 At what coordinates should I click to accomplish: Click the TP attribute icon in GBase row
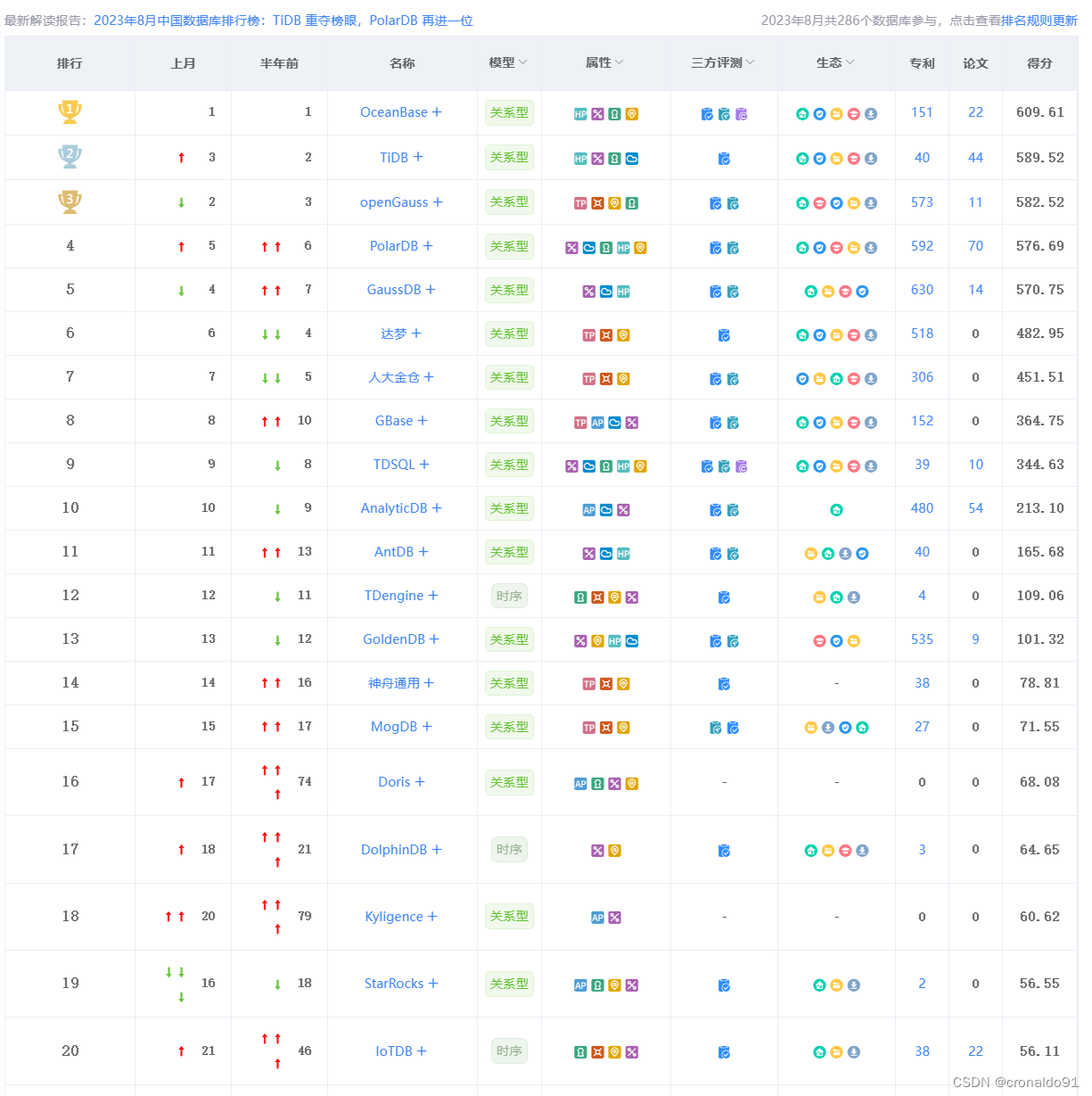[x=580, y=423]
